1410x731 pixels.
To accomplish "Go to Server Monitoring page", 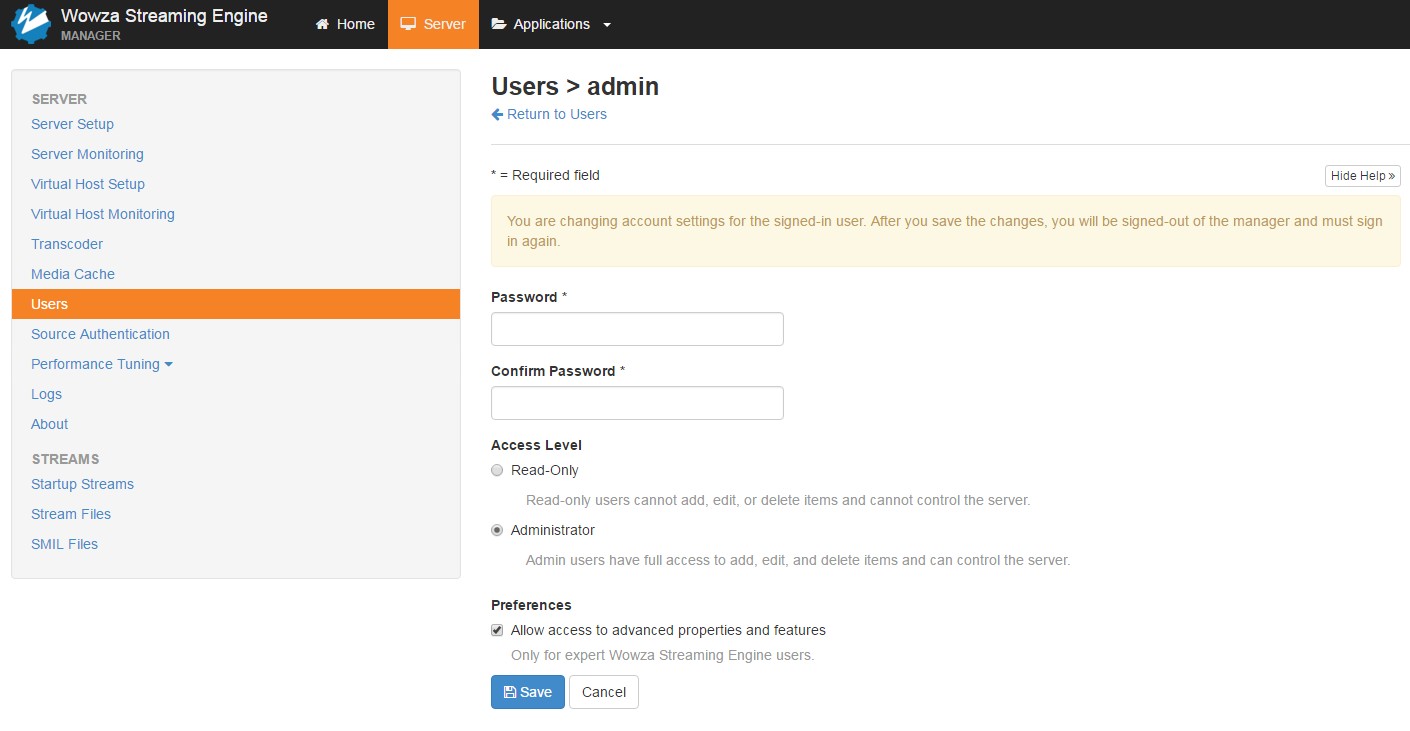I will [87, 154].
